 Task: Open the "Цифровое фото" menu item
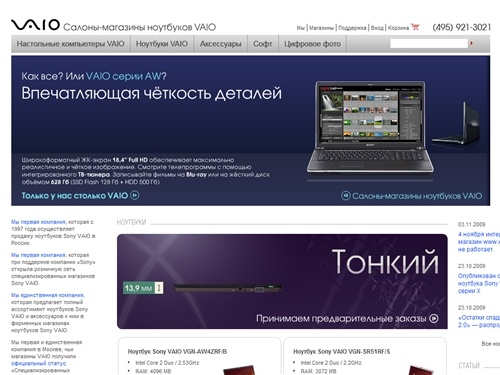click(x=312, y=44)
